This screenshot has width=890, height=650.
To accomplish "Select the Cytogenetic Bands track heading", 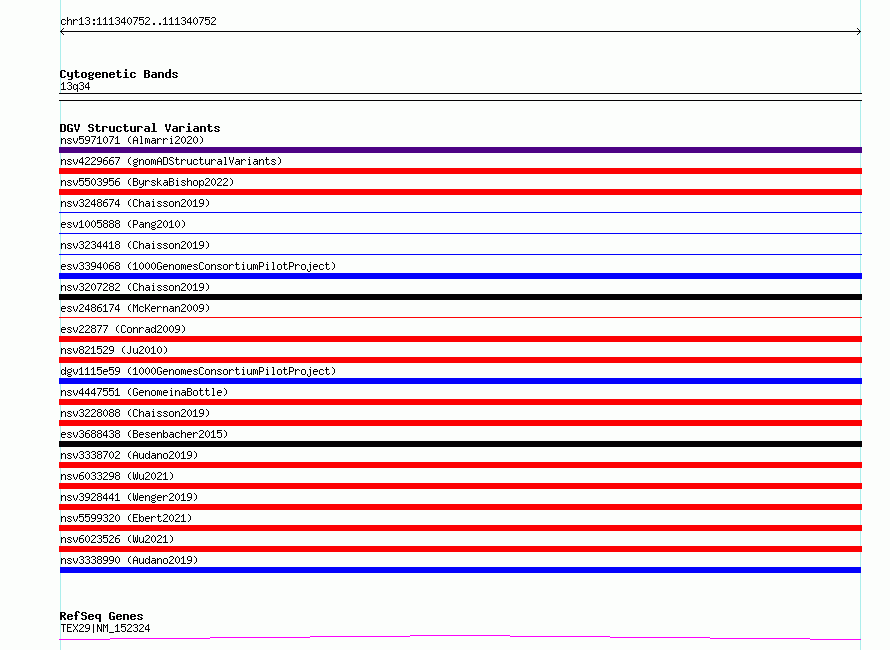I will pos(119,74).
